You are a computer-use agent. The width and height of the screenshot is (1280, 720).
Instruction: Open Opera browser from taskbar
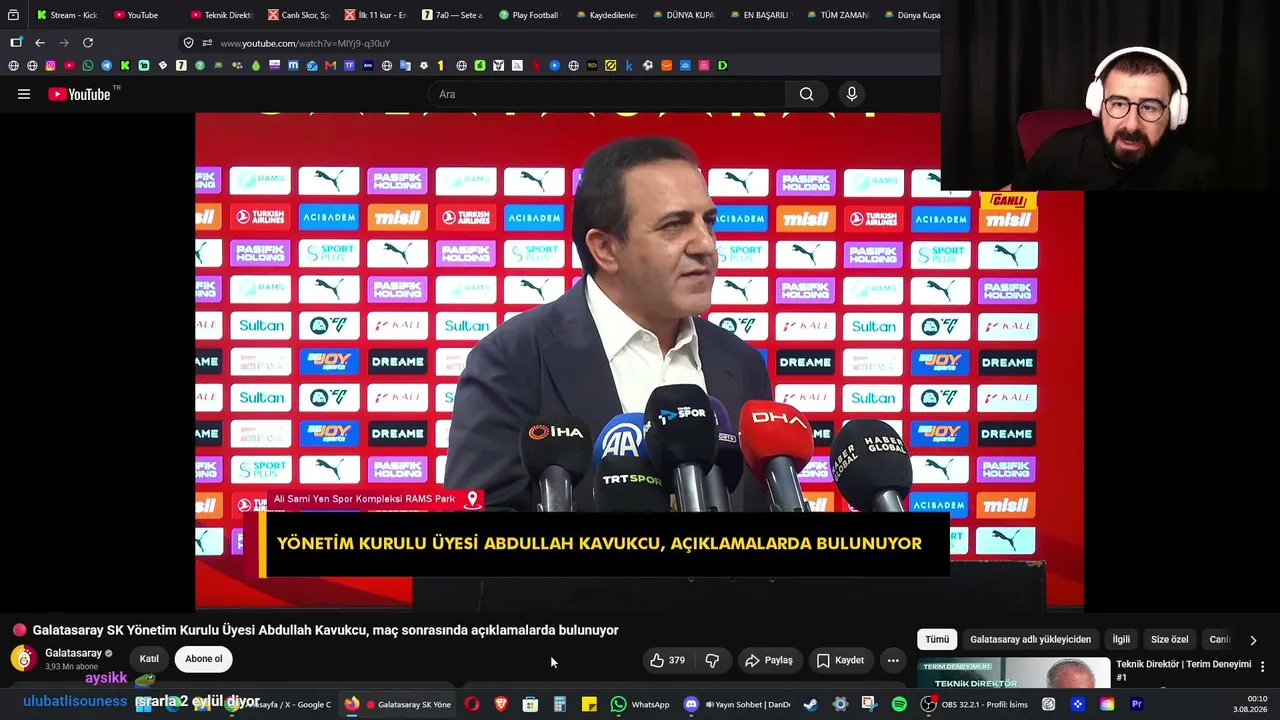click(x=472, y=704)
